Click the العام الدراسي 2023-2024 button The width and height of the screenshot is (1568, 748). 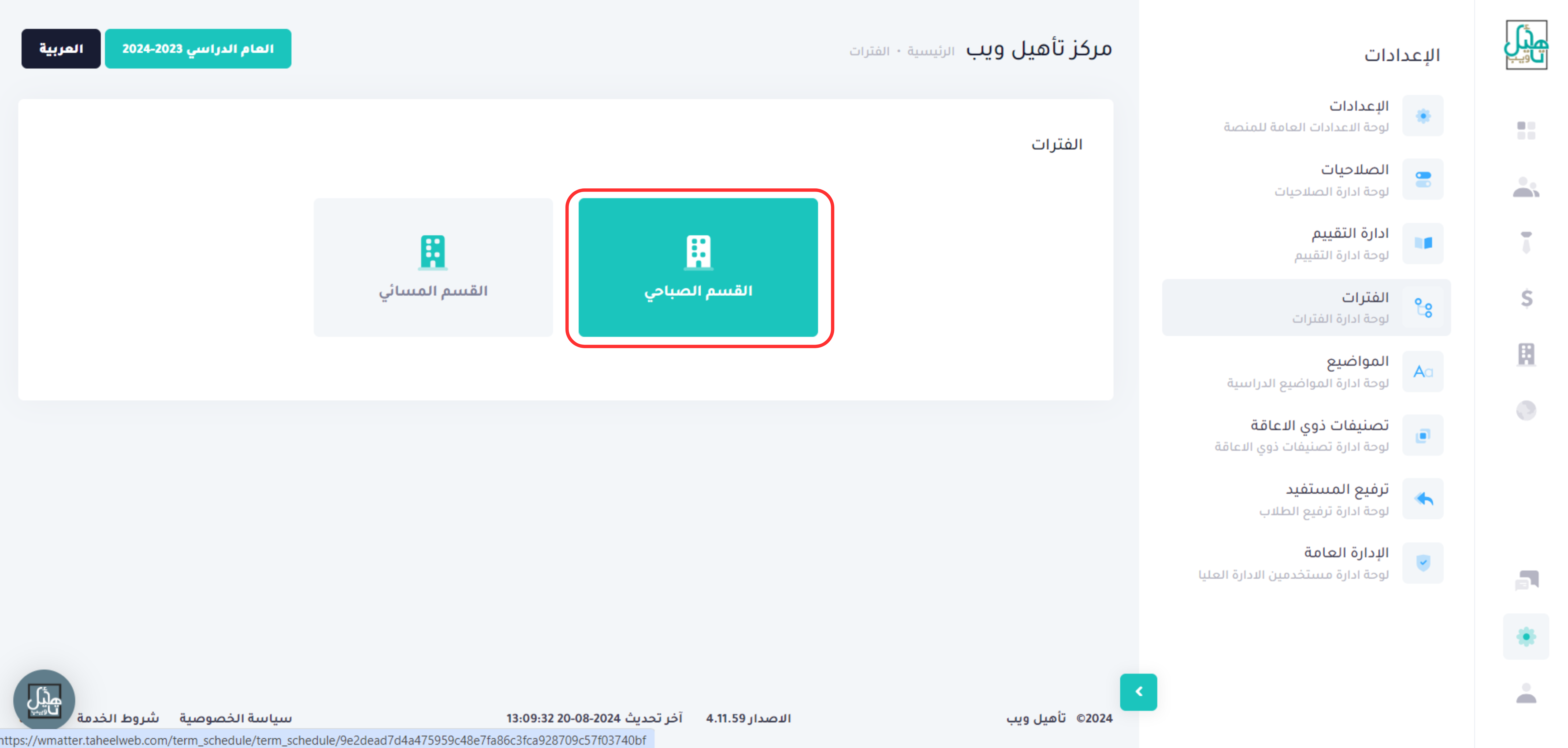(198, 49)
